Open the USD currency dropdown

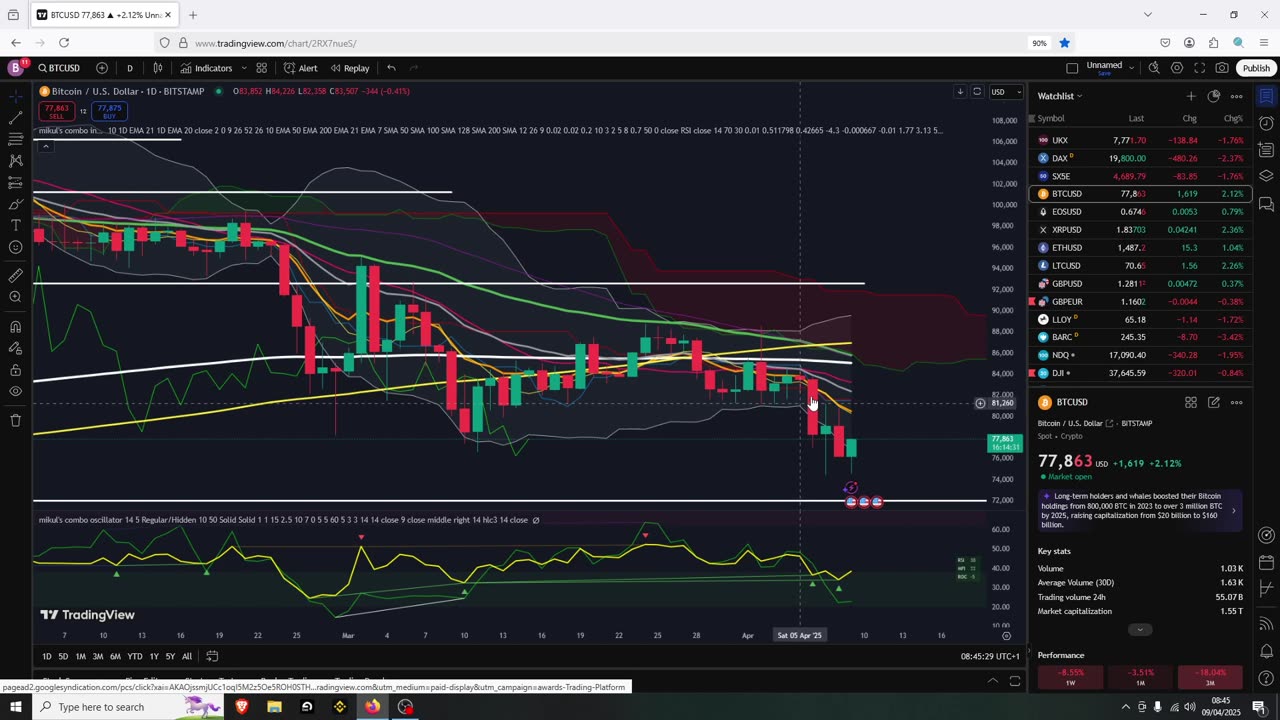pos(1005,92)
